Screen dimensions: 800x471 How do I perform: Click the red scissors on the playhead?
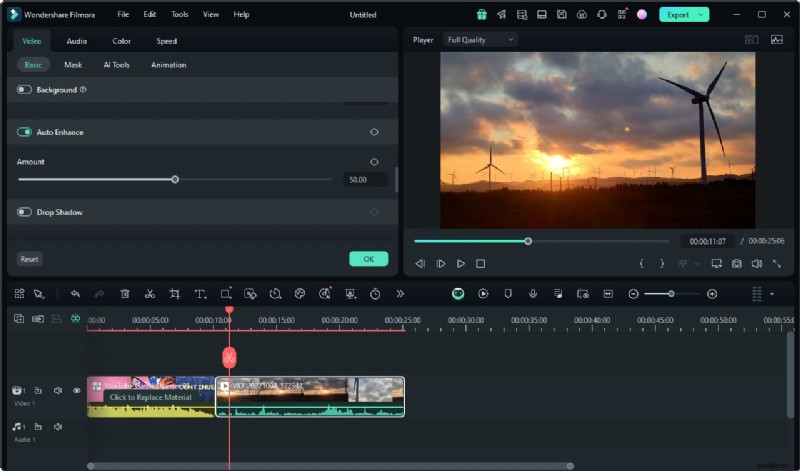coord(229,357)
